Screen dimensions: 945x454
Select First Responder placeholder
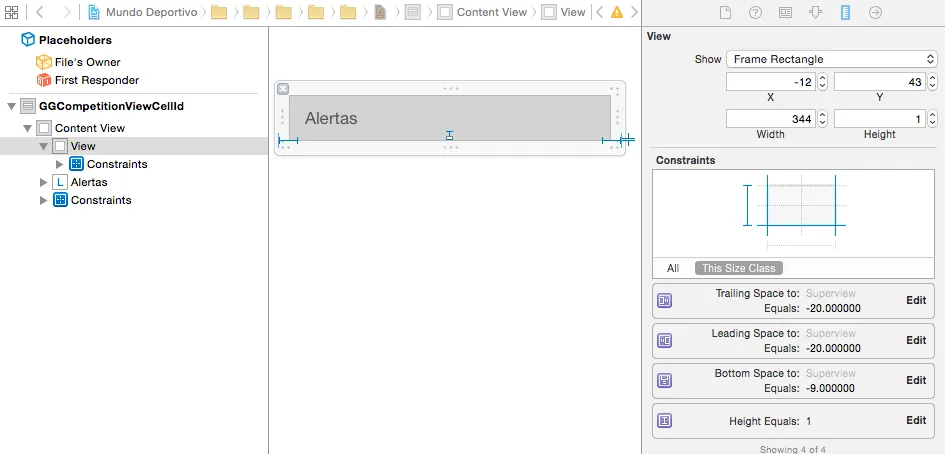click(x=88, y=80)
